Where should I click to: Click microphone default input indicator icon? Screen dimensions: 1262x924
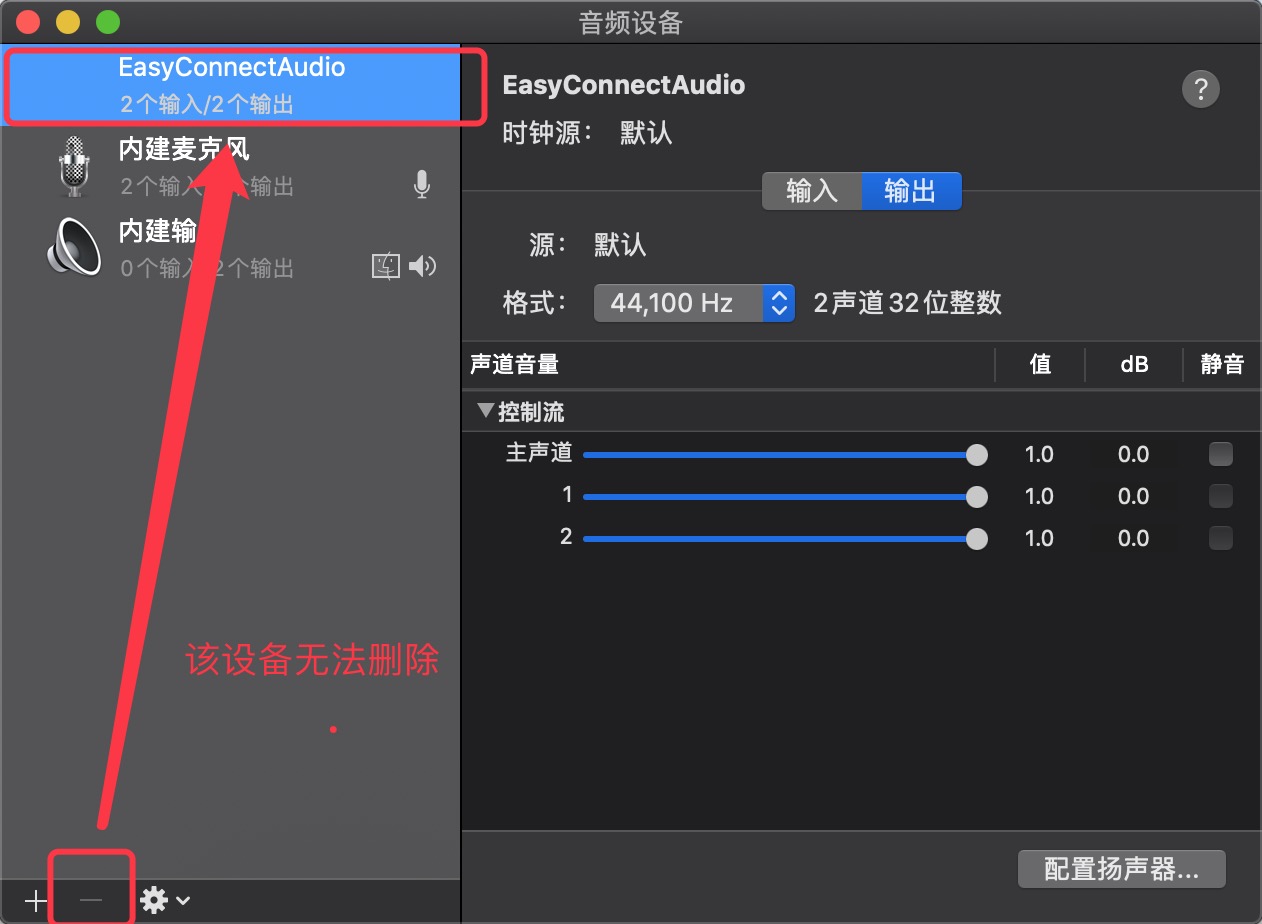[x=422, y=184]
